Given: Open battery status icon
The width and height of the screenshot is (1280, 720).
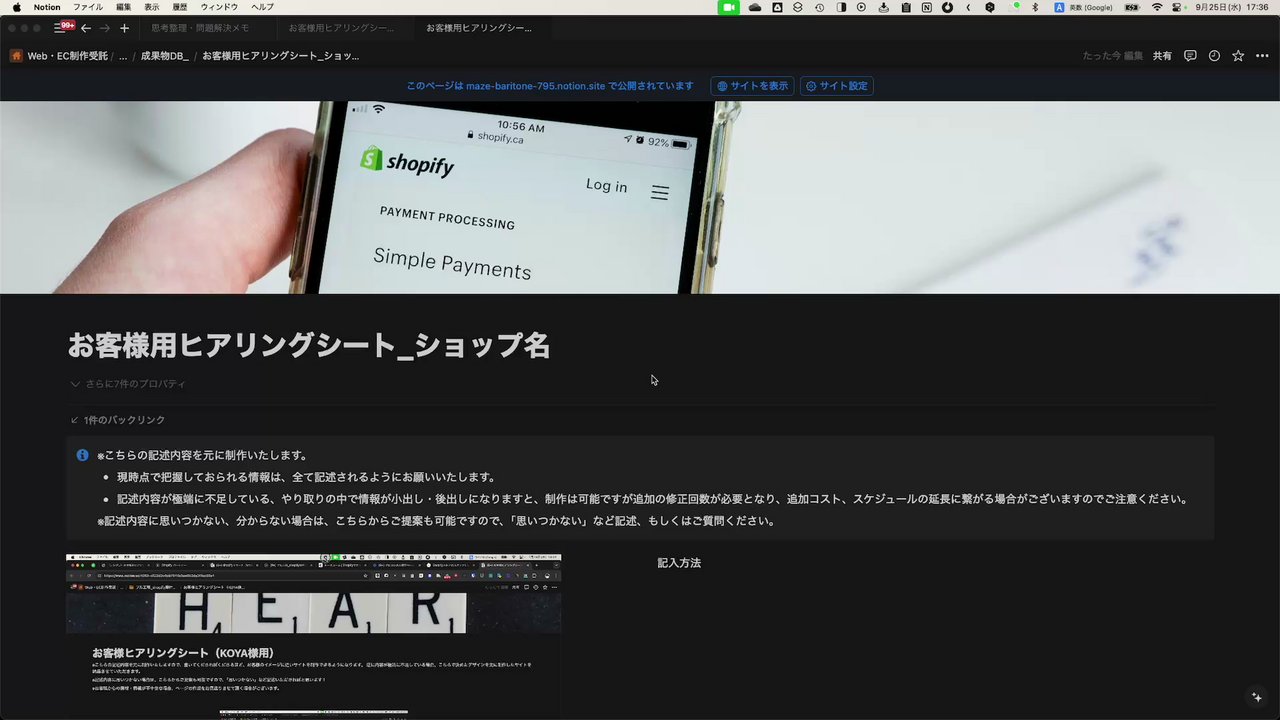Looking at the screenshot, I should pyautogui.click(x=1132, y=7).
